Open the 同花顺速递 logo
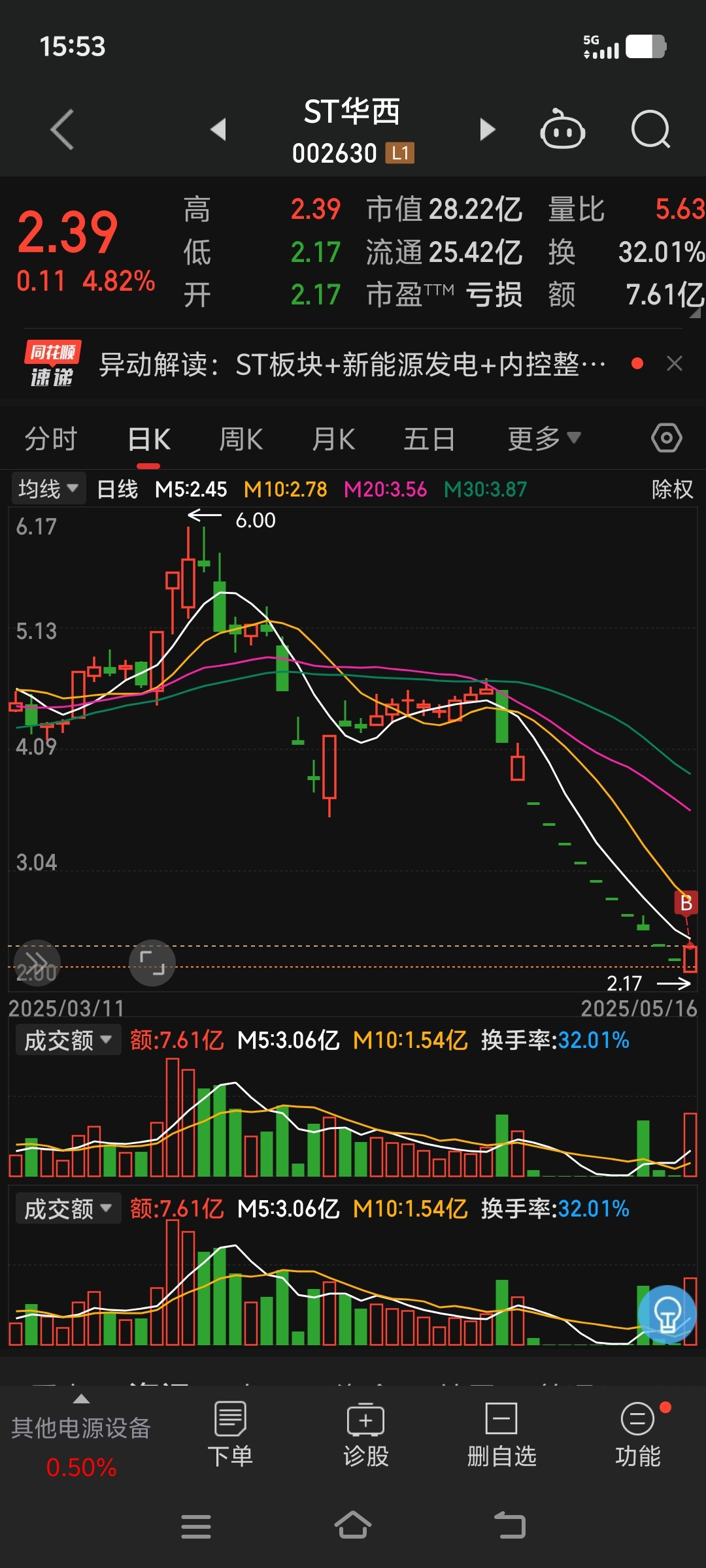The image size is (706, 1568). (x=52, y=364)
